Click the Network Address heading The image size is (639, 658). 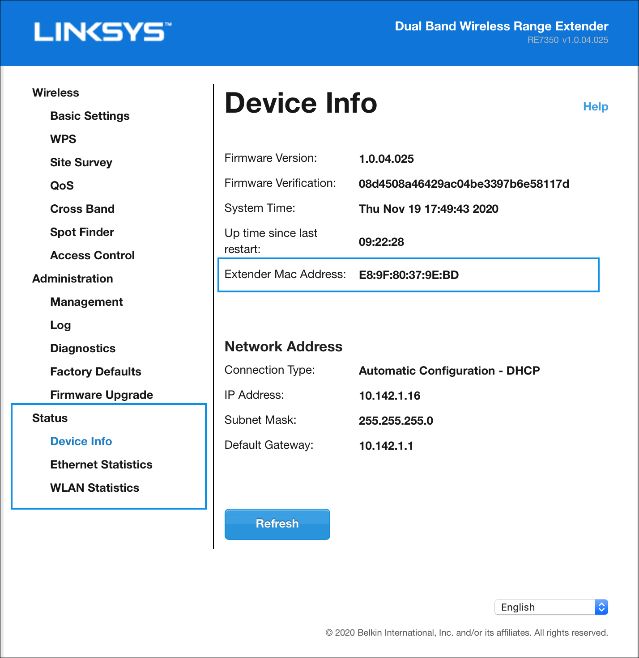pyautogui.click(x=284, y=347)
